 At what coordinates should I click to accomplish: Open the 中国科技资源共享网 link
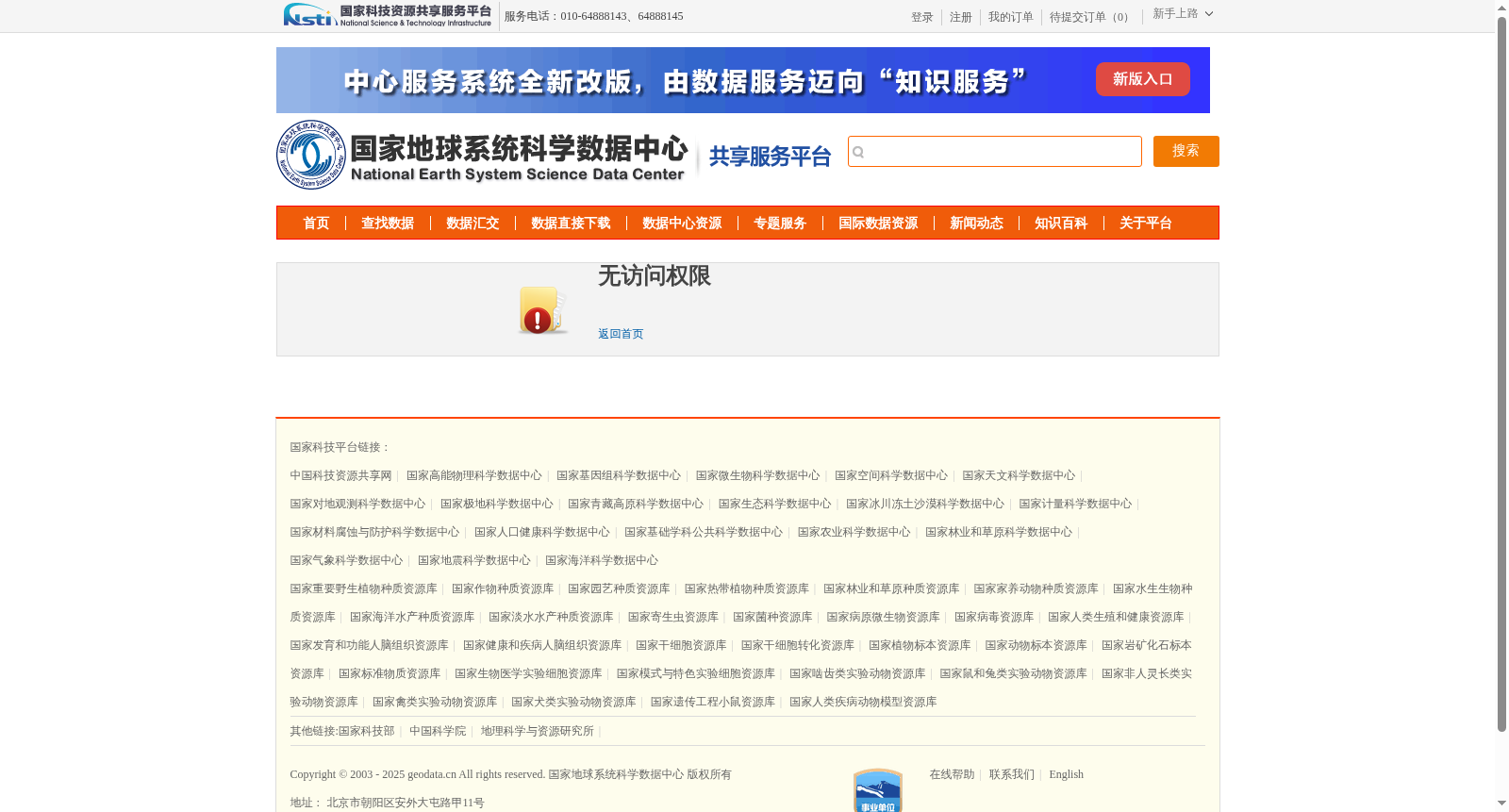click(340, 476)
